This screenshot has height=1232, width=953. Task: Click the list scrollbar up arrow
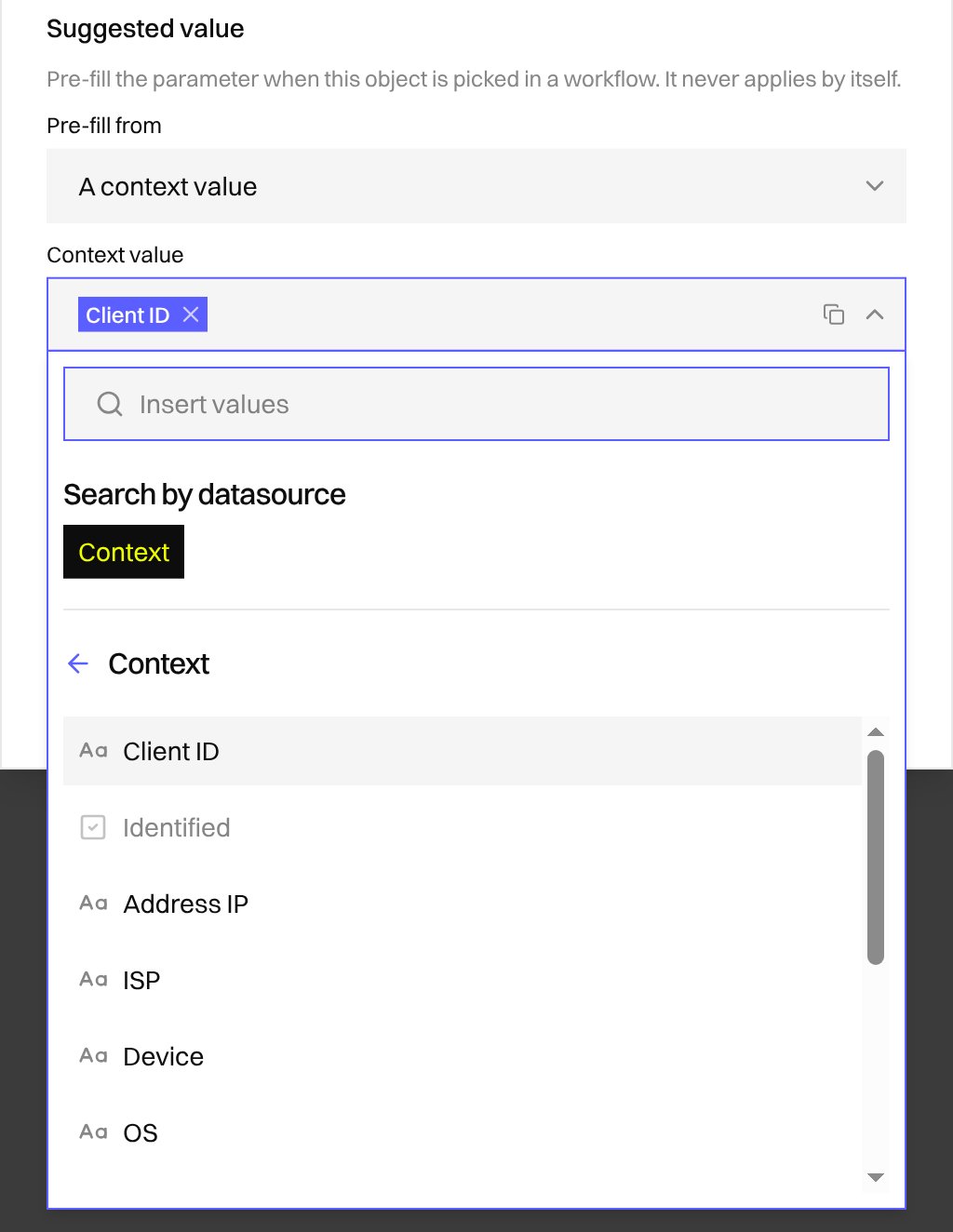coord(876,732)
